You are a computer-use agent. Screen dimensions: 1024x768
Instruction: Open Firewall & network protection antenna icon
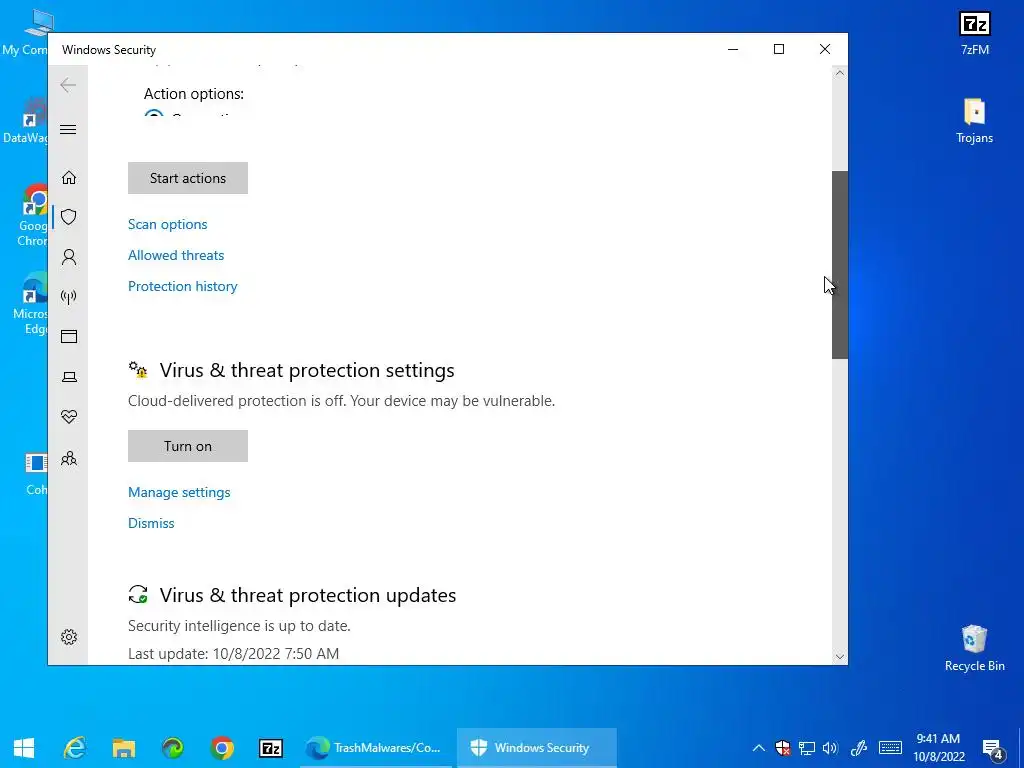point(69,297)
